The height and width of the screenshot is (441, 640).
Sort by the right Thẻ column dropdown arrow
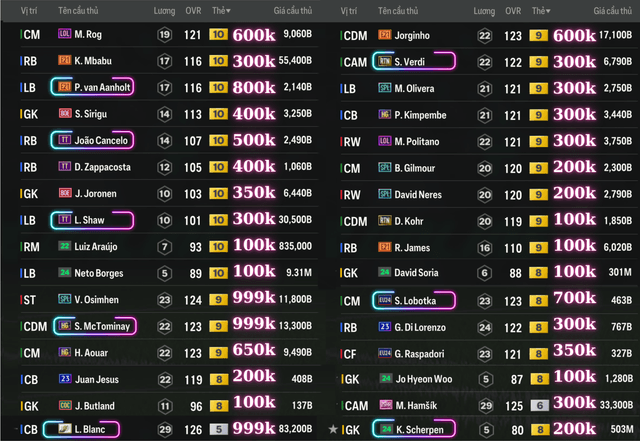tap(548, 11)
